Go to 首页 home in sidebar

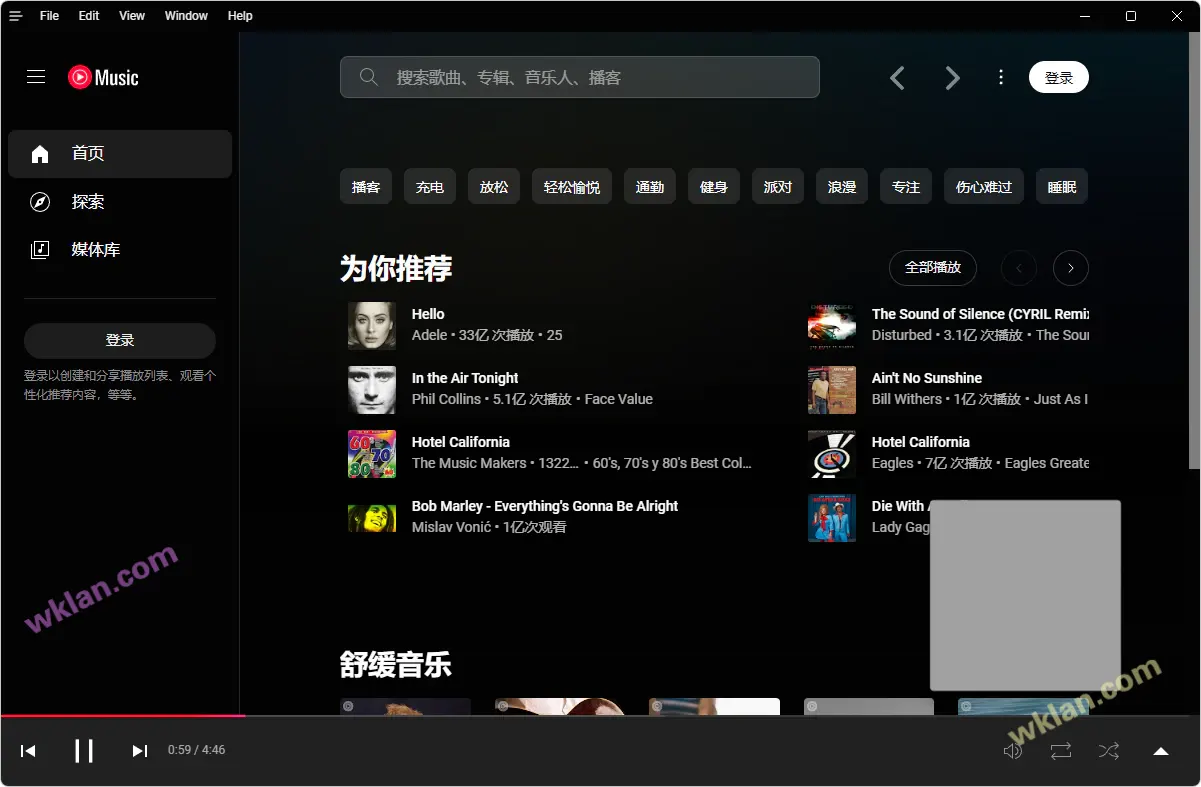(120, 154)
